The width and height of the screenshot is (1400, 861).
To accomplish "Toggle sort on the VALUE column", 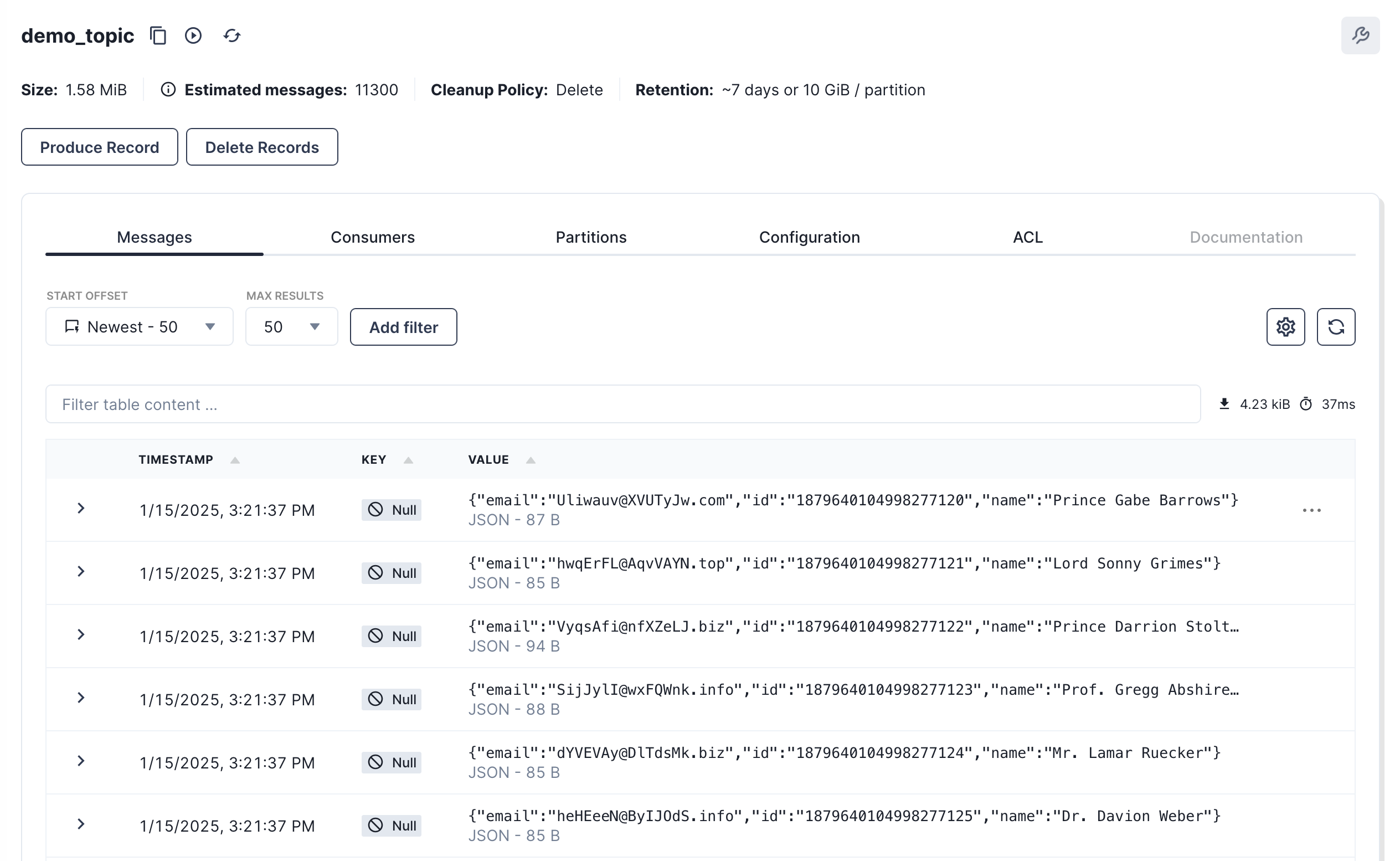I will 531,460.
